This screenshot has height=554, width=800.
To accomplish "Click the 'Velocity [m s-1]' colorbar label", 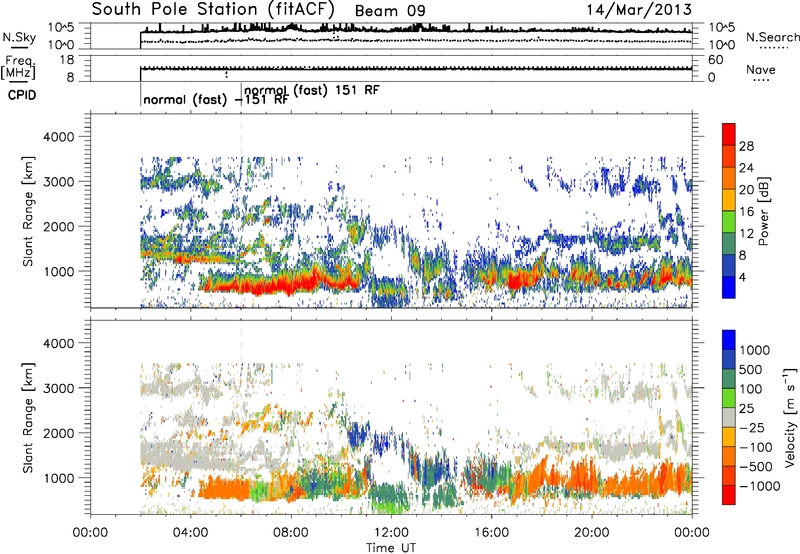I will pyautogui.click(x=790, y=417).
